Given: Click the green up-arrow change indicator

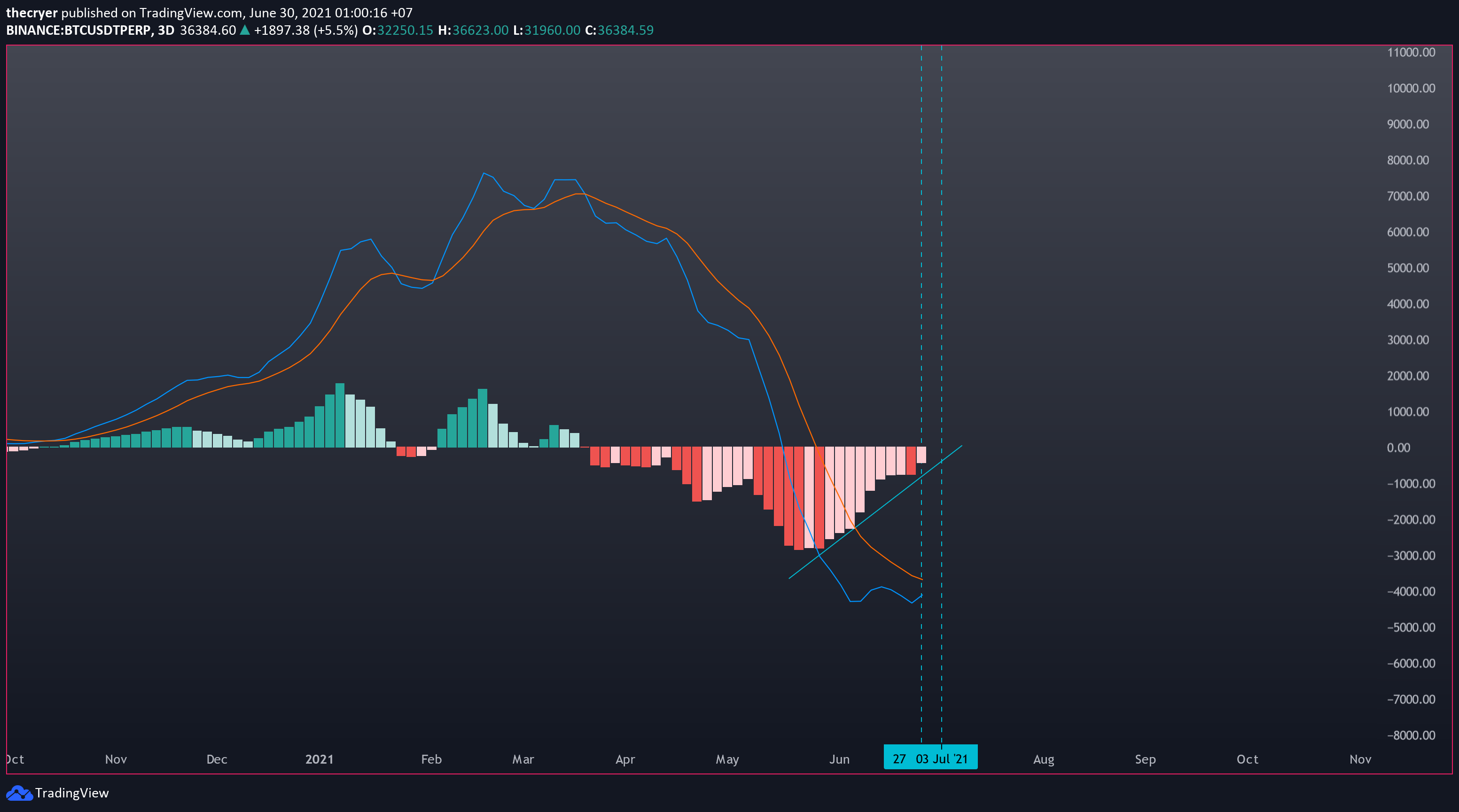Looking at the screenshot, I should (x=245, y=30).
